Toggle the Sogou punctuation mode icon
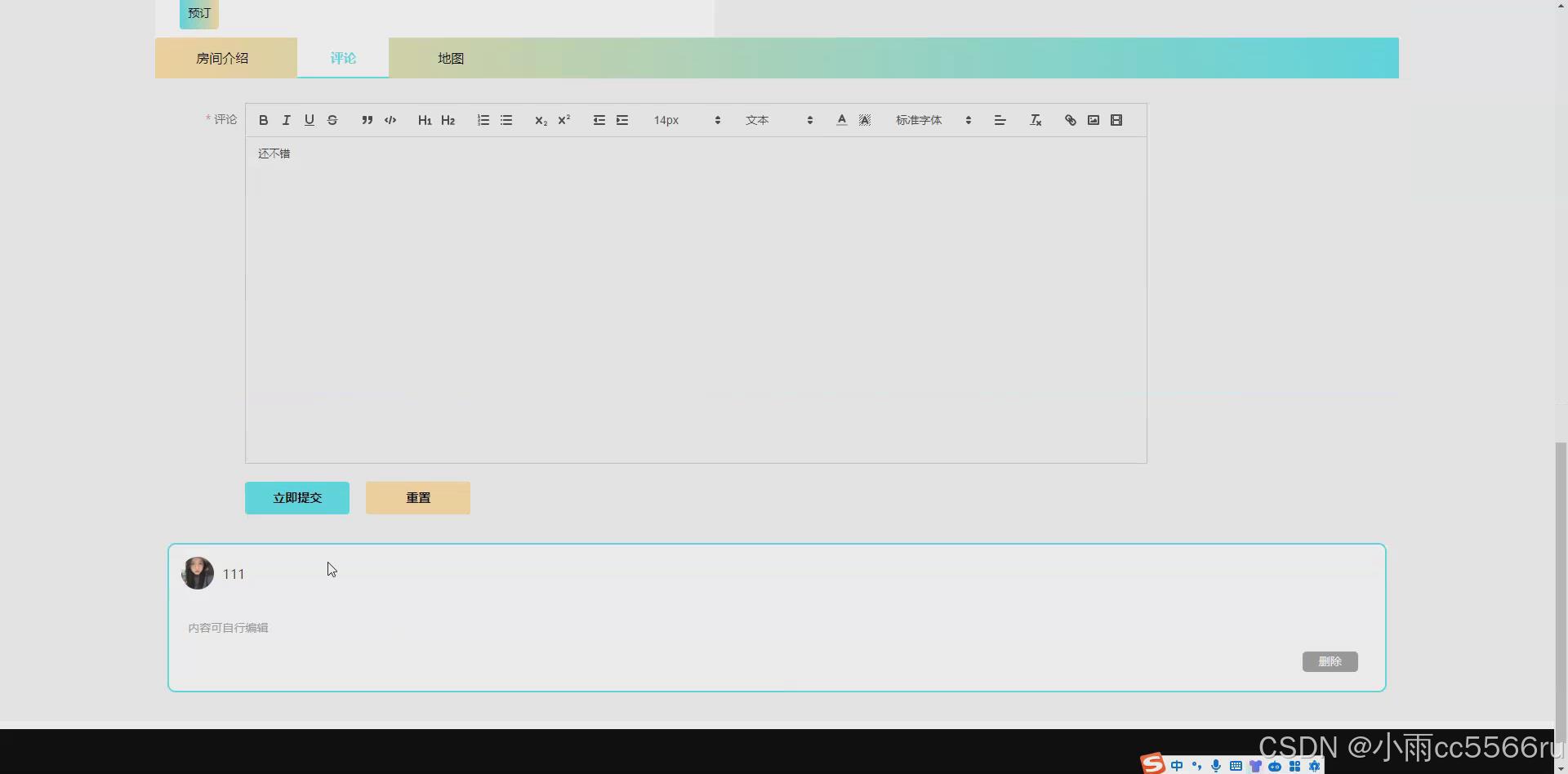The width and height of the screenshot is (1568, 774). pyautogui.click(x=1196, y=766)
